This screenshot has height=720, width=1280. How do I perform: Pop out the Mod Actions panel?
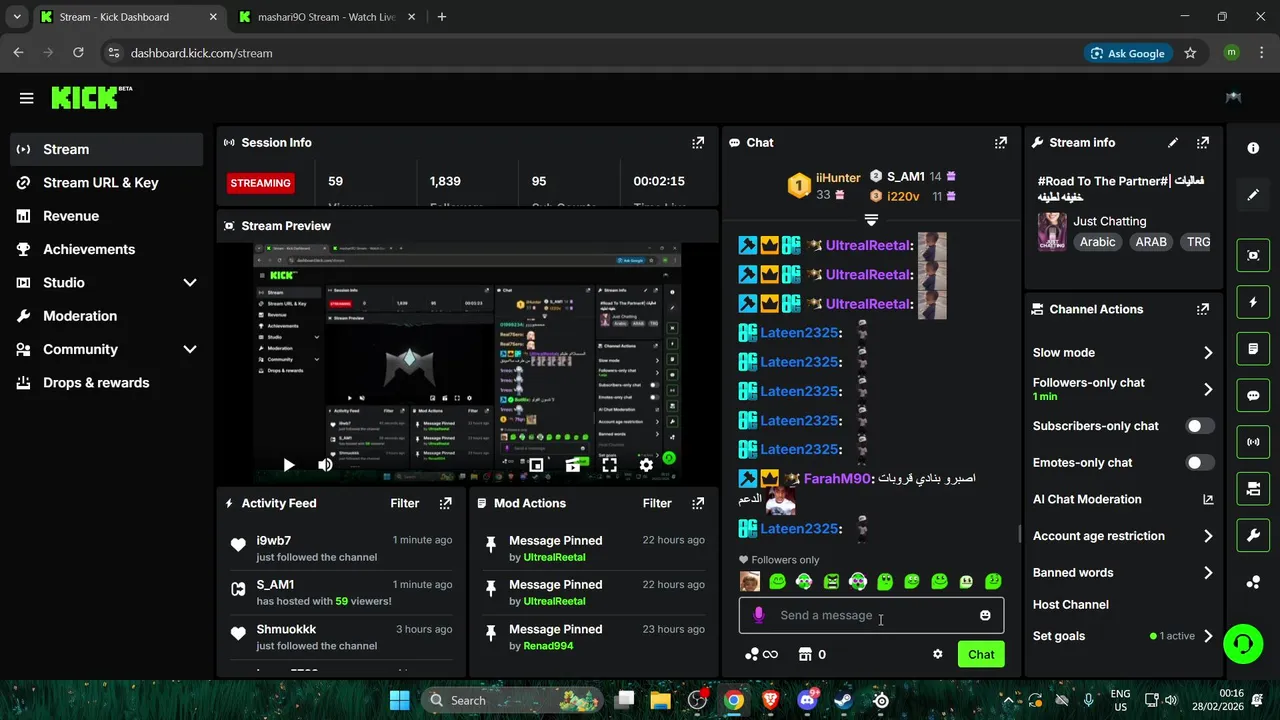(698, 504)
